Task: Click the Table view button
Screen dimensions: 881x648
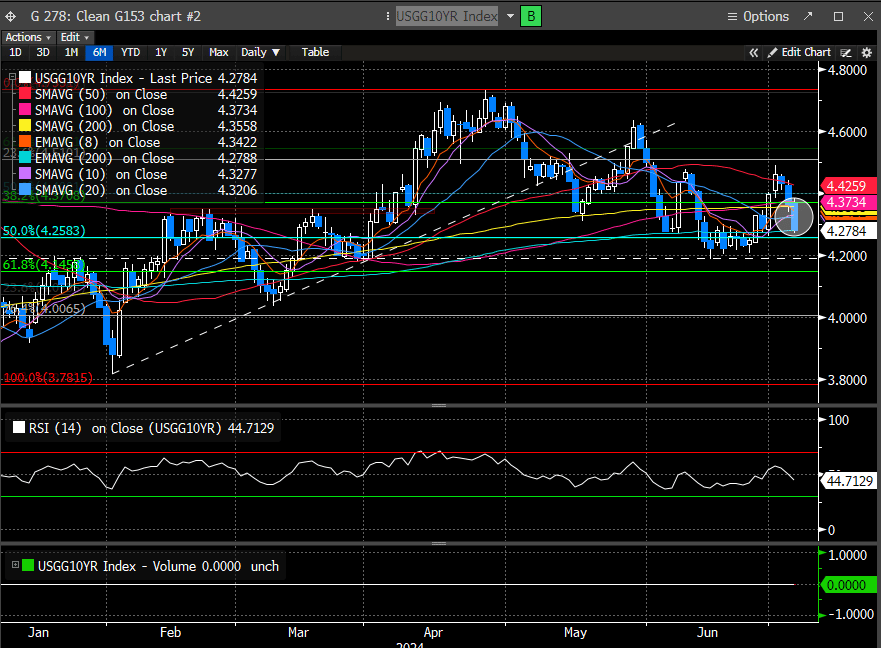Action: coord(315,52)
